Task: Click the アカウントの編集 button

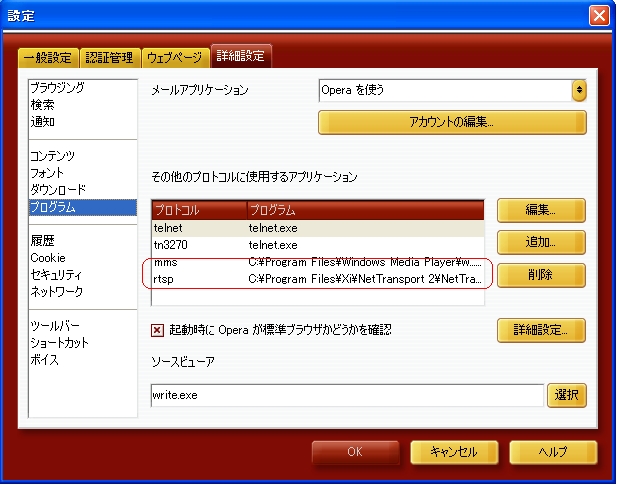Action: pos(452,122)
